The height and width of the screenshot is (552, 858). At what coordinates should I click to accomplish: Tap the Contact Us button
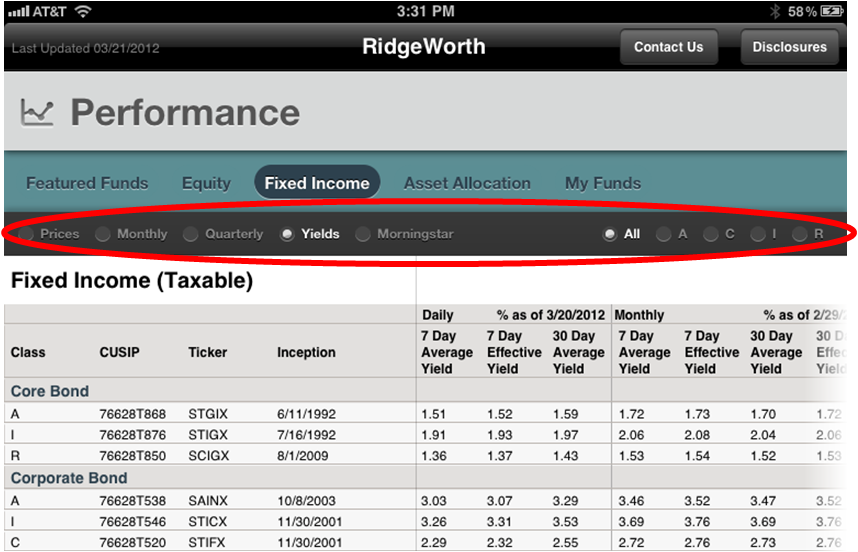point(669,47)
